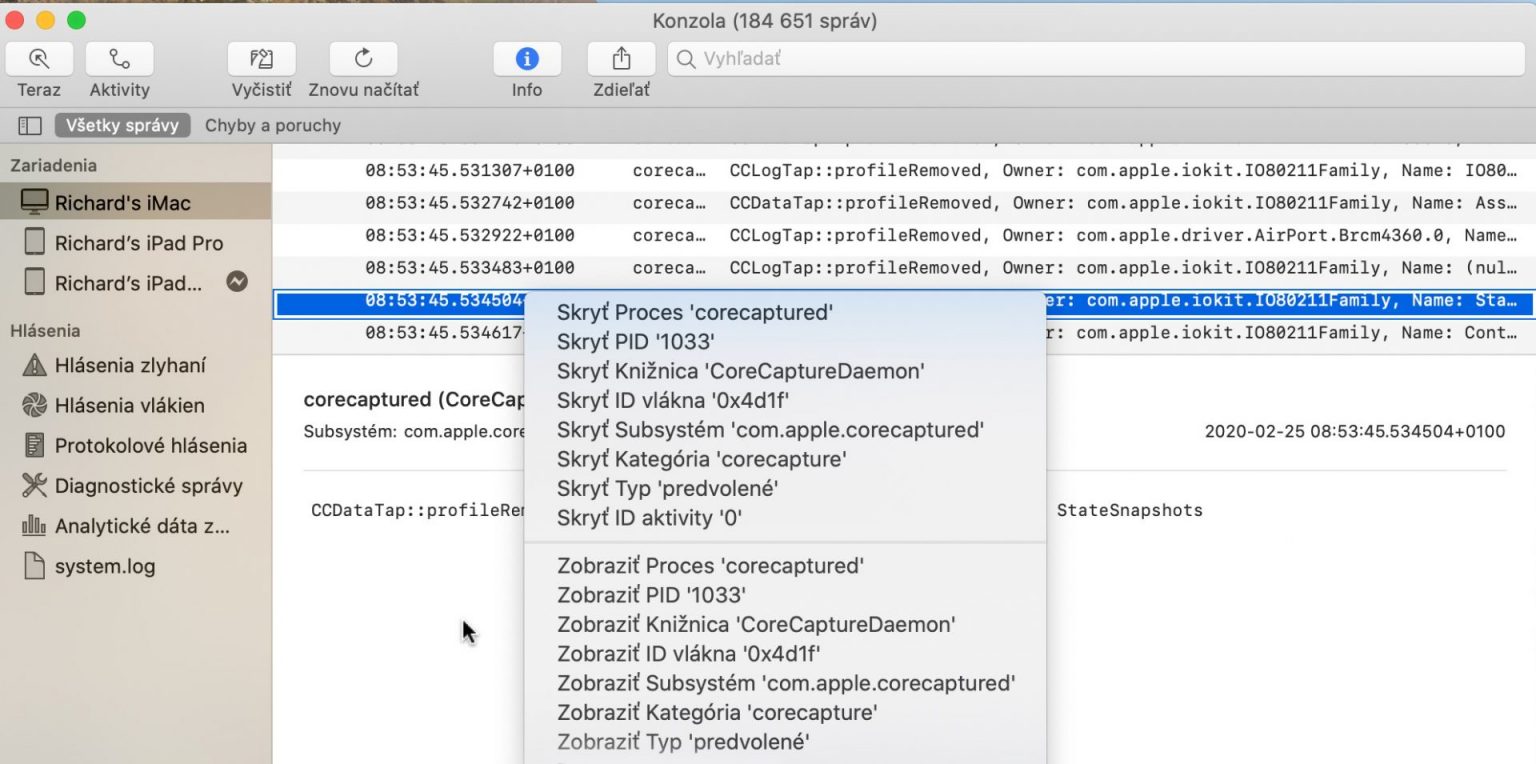Choose Zobraziť Kategória 'corecapture'
Image resolution: width=1536 pixels, height=764 pixels.
tap(785, 713)
